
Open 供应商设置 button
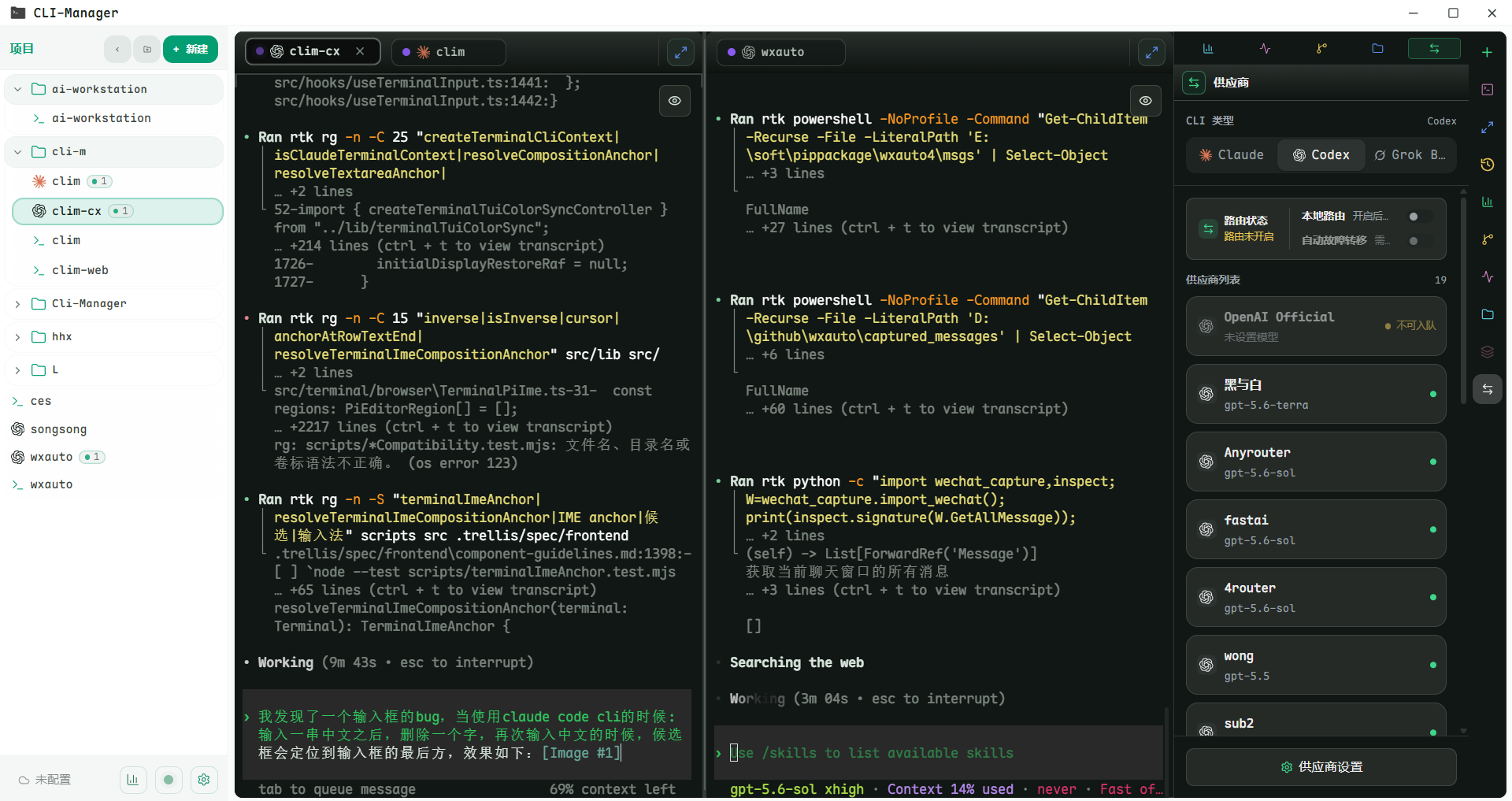click(x=1321, y=767)
